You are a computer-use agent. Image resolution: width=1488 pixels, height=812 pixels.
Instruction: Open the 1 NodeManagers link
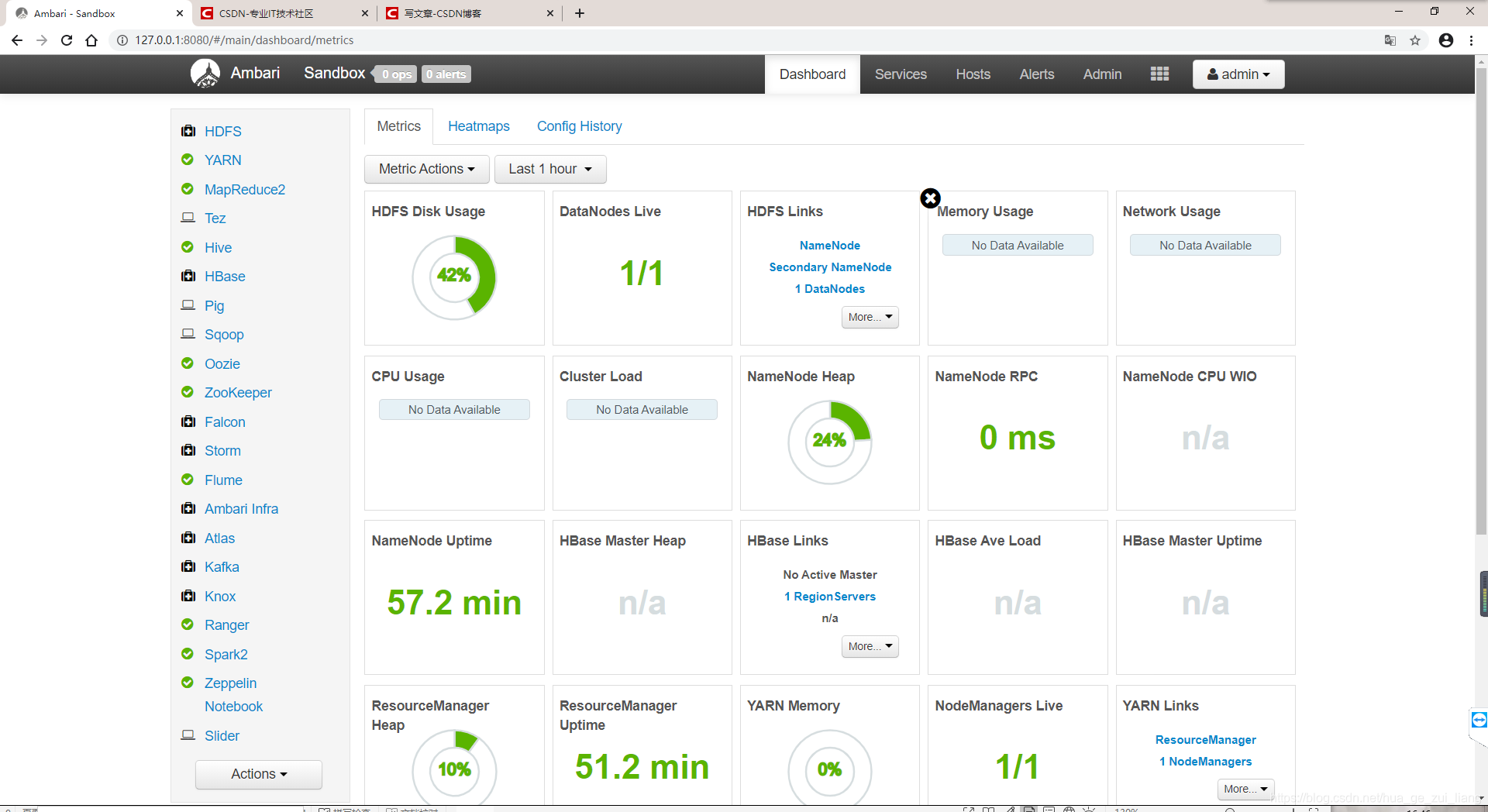[x=1206, y=762]
